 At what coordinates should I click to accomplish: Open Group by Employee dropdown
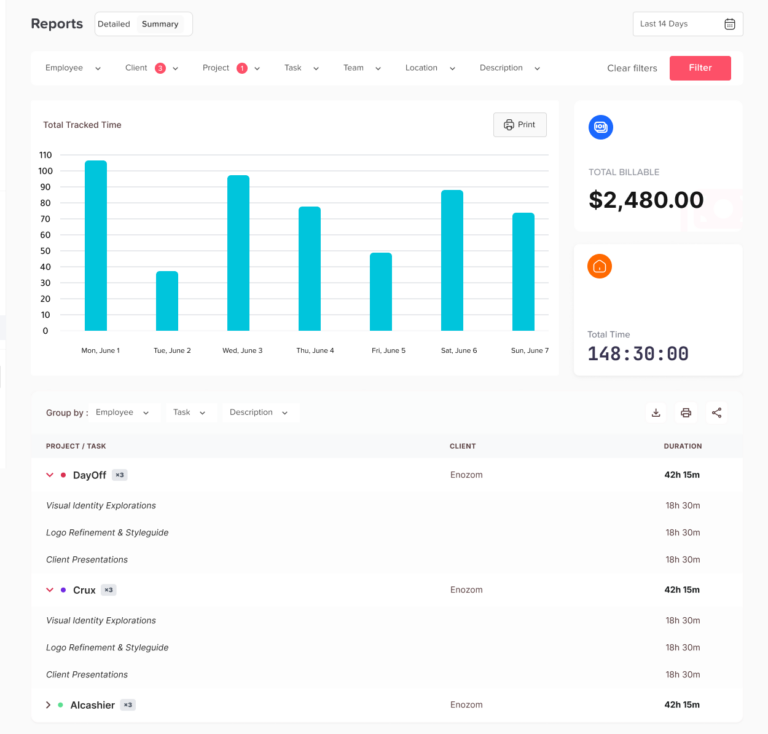pyautogui.click(x=122, y=412)
